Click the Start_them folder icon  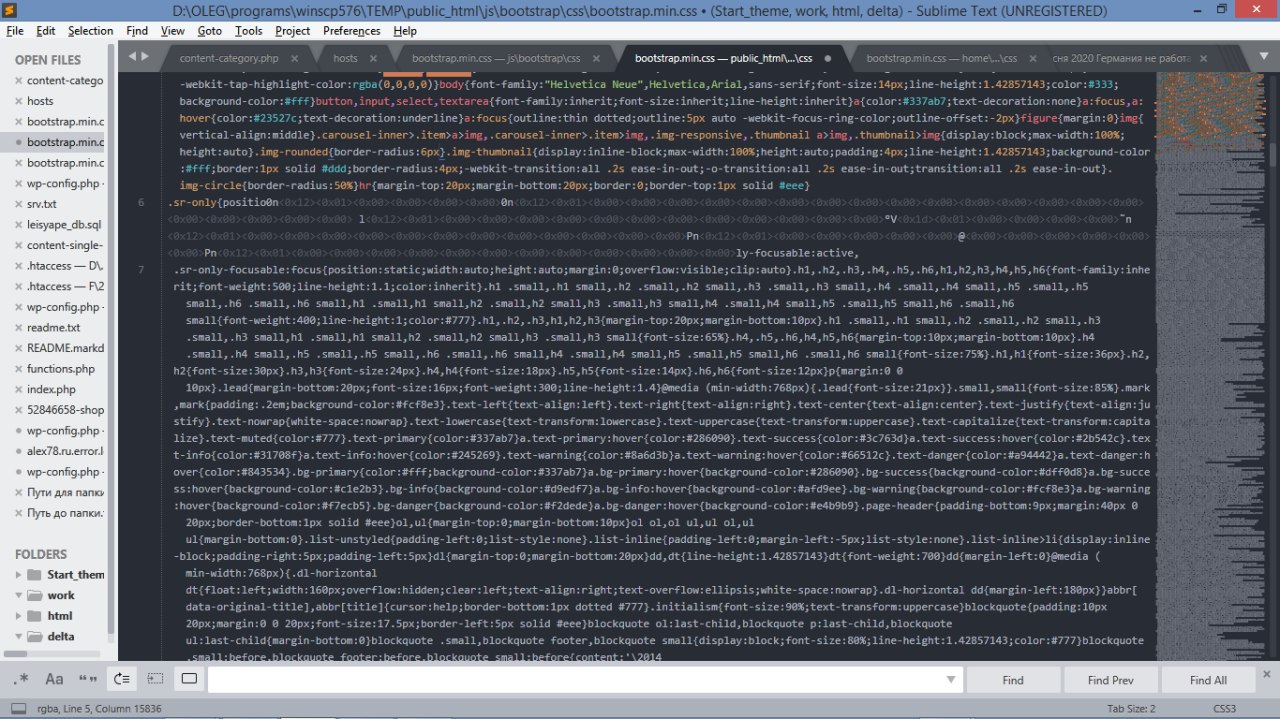[34, 575]
